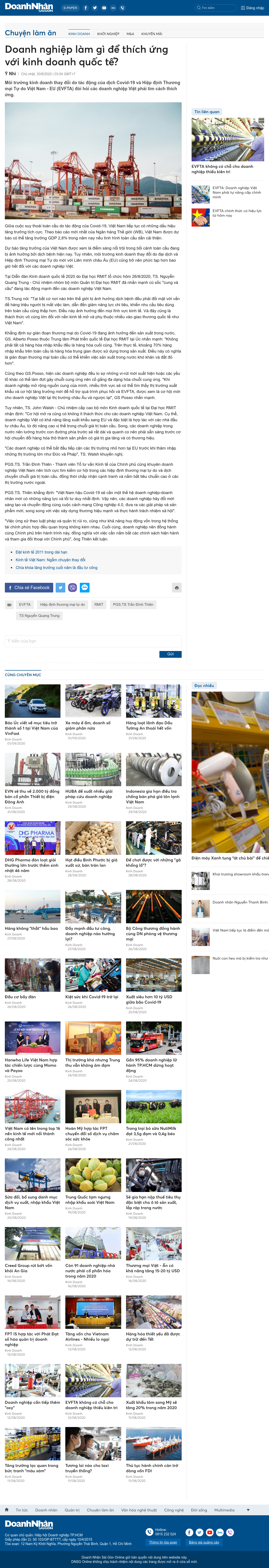Screen dimensions: 269x1568
Task: Click the home icon in the footer menu
Action: pos(7,1509)
